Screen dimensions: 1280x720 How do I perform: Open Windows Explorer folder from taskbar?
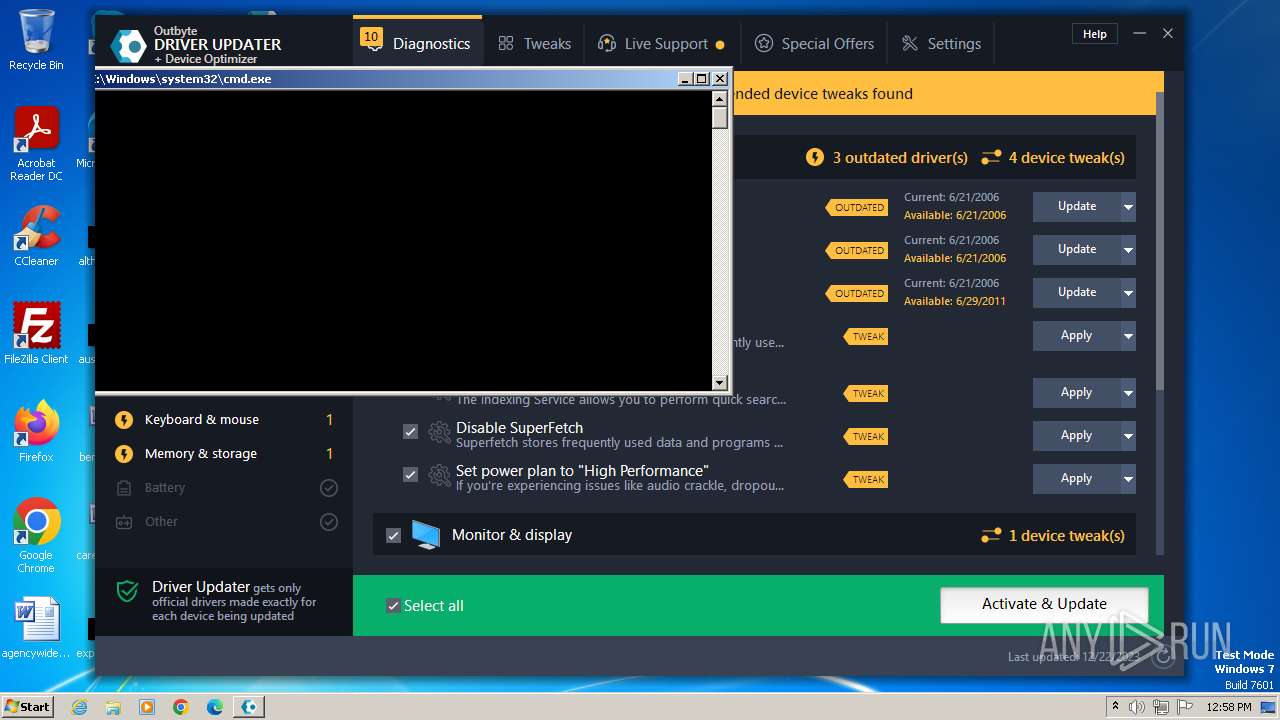click(113, 707)
